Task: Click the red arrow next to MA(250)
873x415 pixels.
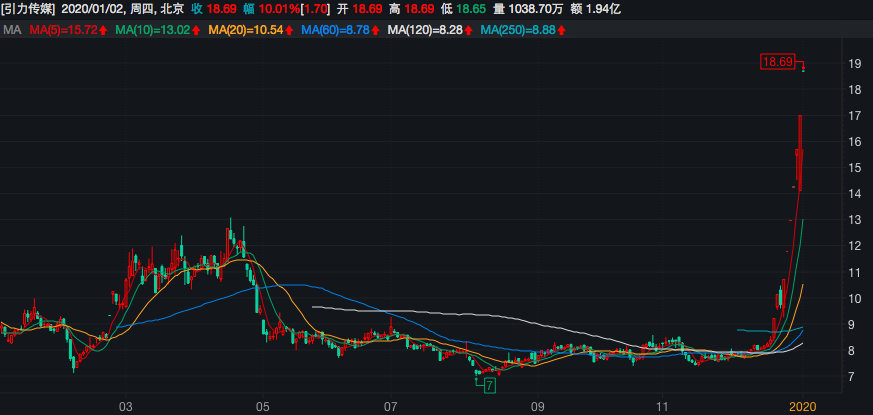Action: (x=561, y=31)
